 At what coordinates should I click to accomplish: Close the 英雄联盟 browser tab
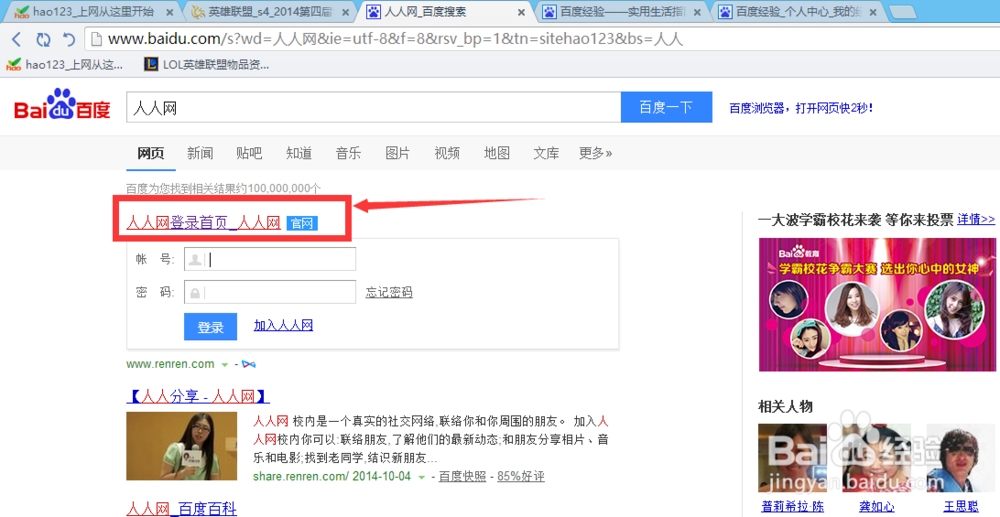click(345, 12)
